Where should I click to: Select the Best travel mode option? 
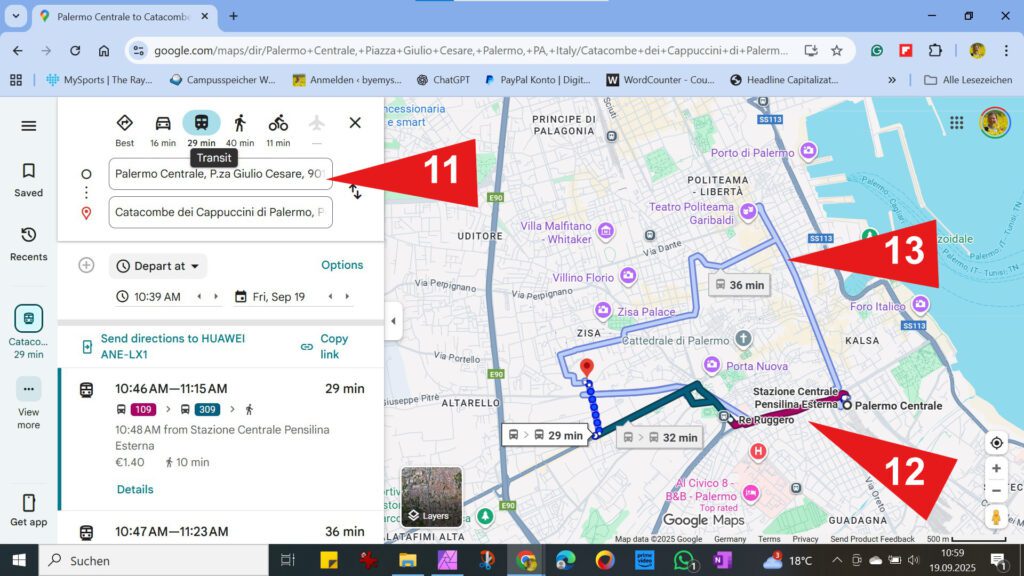click(124, 123)
